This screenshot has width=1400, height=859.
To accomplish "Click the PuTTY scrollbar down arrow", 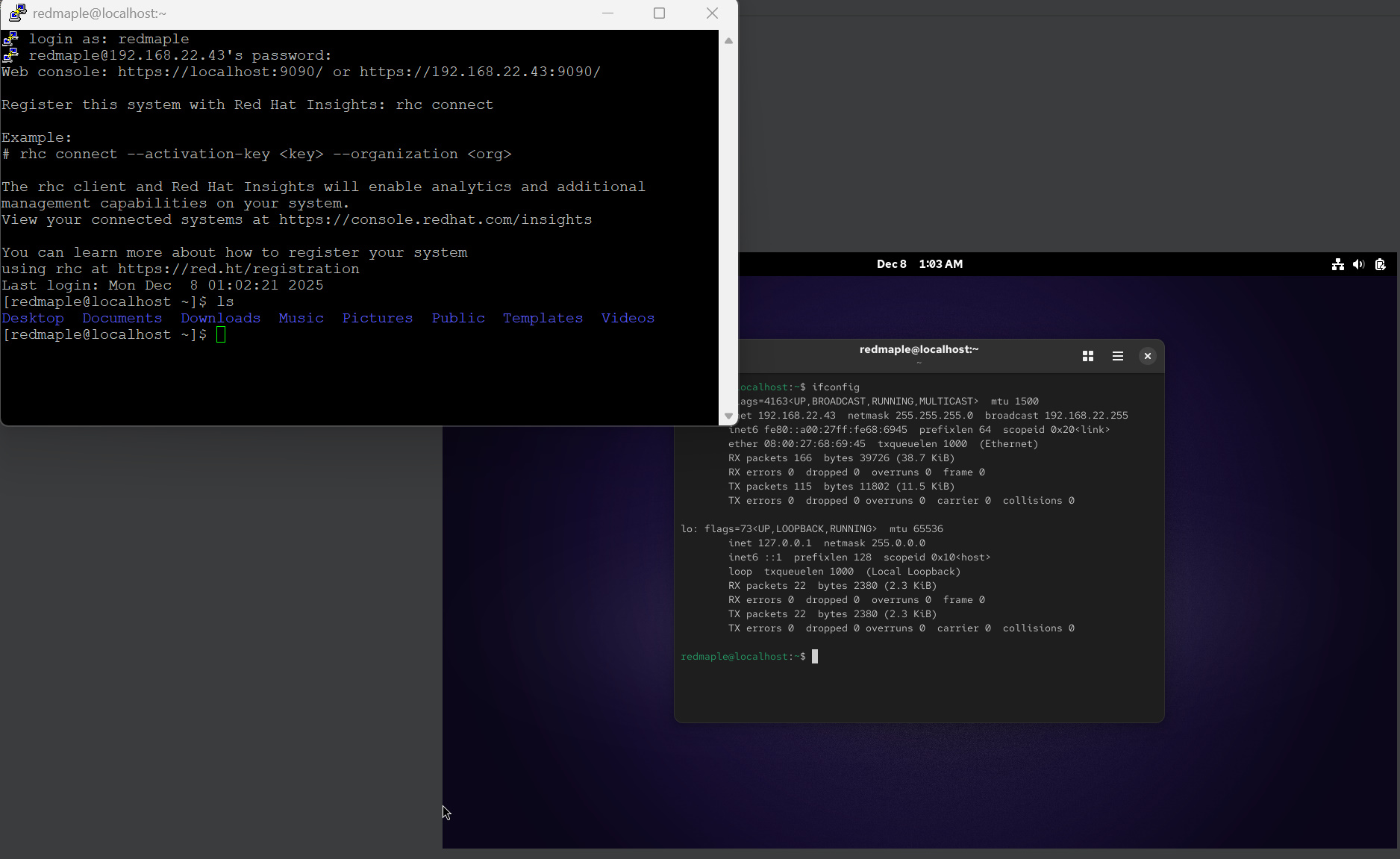I will click(x=728, y=416).
